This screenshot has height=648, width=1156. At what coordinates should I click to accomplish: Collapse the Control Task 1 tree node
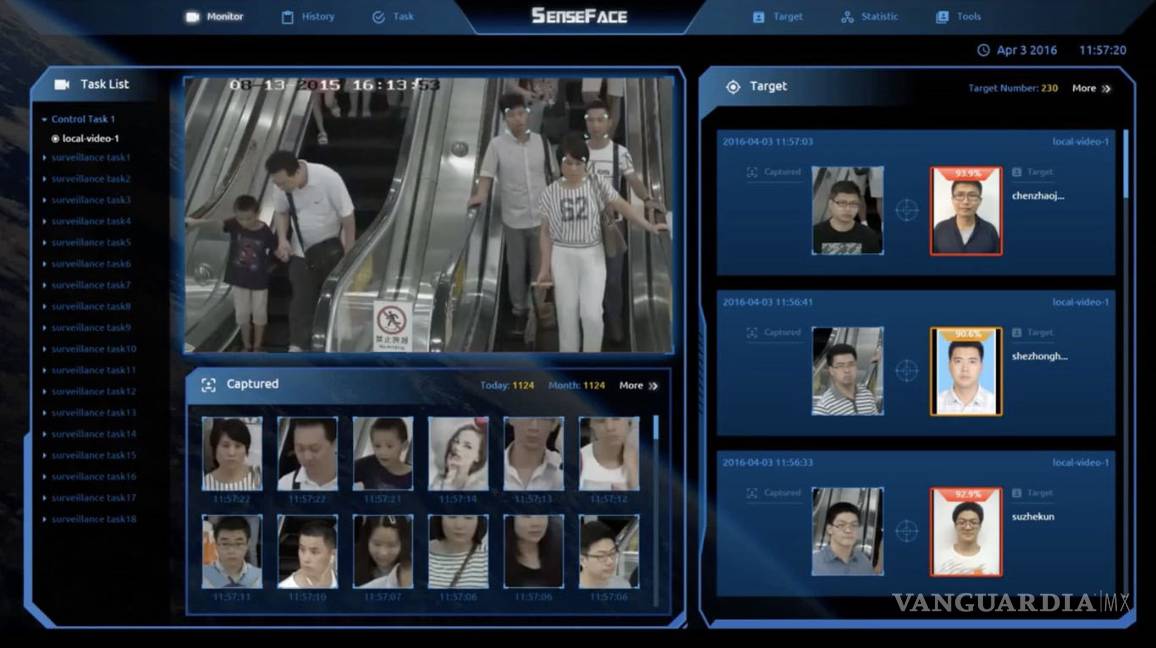[44, 120]
